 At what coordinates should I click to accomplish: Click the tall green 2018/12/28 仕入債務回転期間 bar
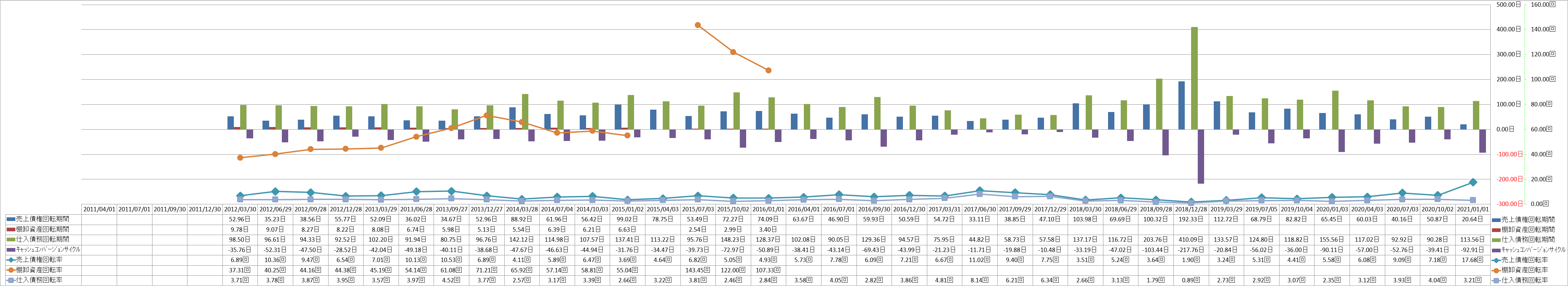(x=1194, y=78)
